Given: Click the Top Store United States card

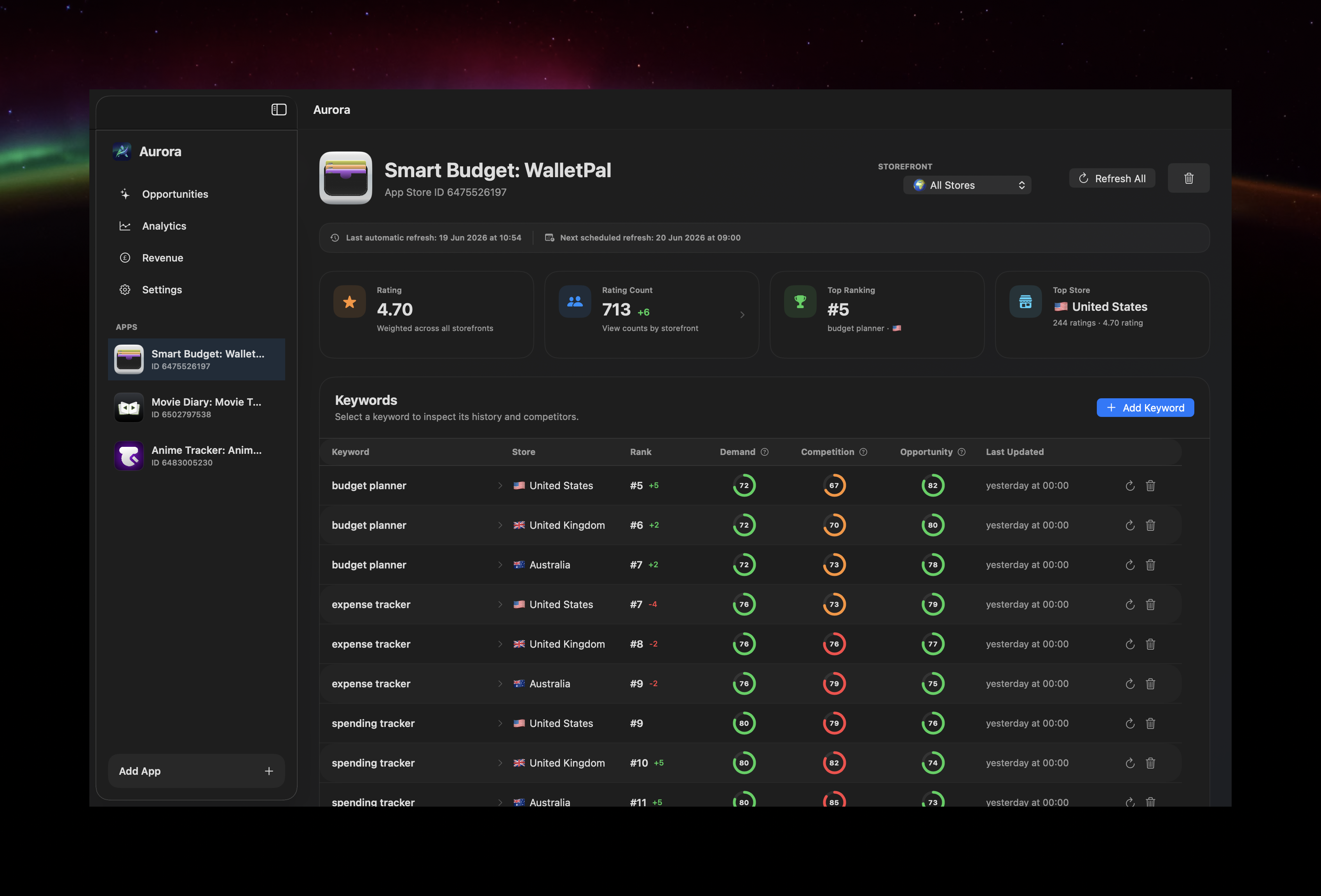Looking at the screenshot, I should tap(1102, 314).
